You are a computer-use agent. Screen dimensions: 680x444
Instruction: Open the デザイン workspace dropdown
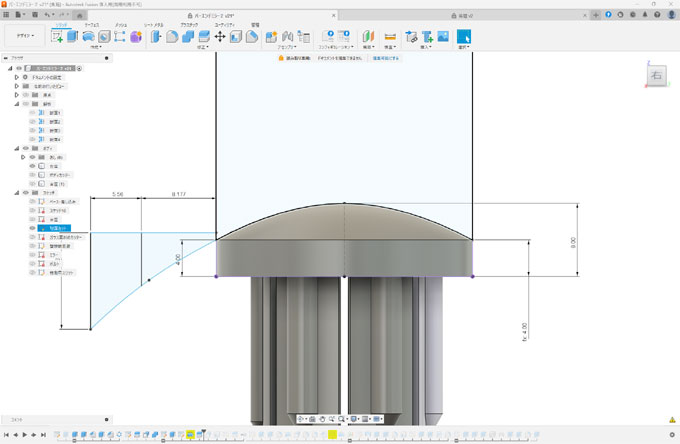click(x=23, y=36)
